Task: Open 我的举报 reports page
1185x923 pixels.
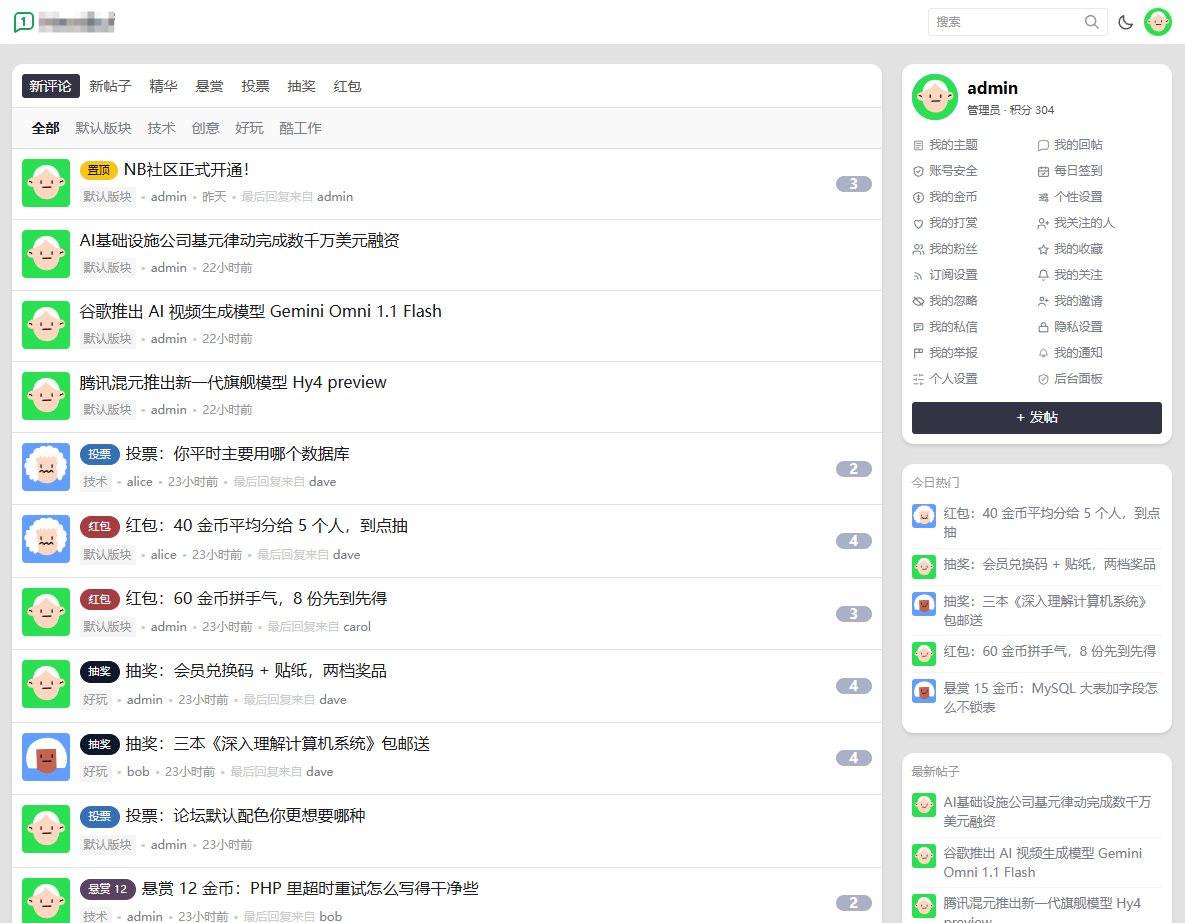Action: click(x=945, y=353)
